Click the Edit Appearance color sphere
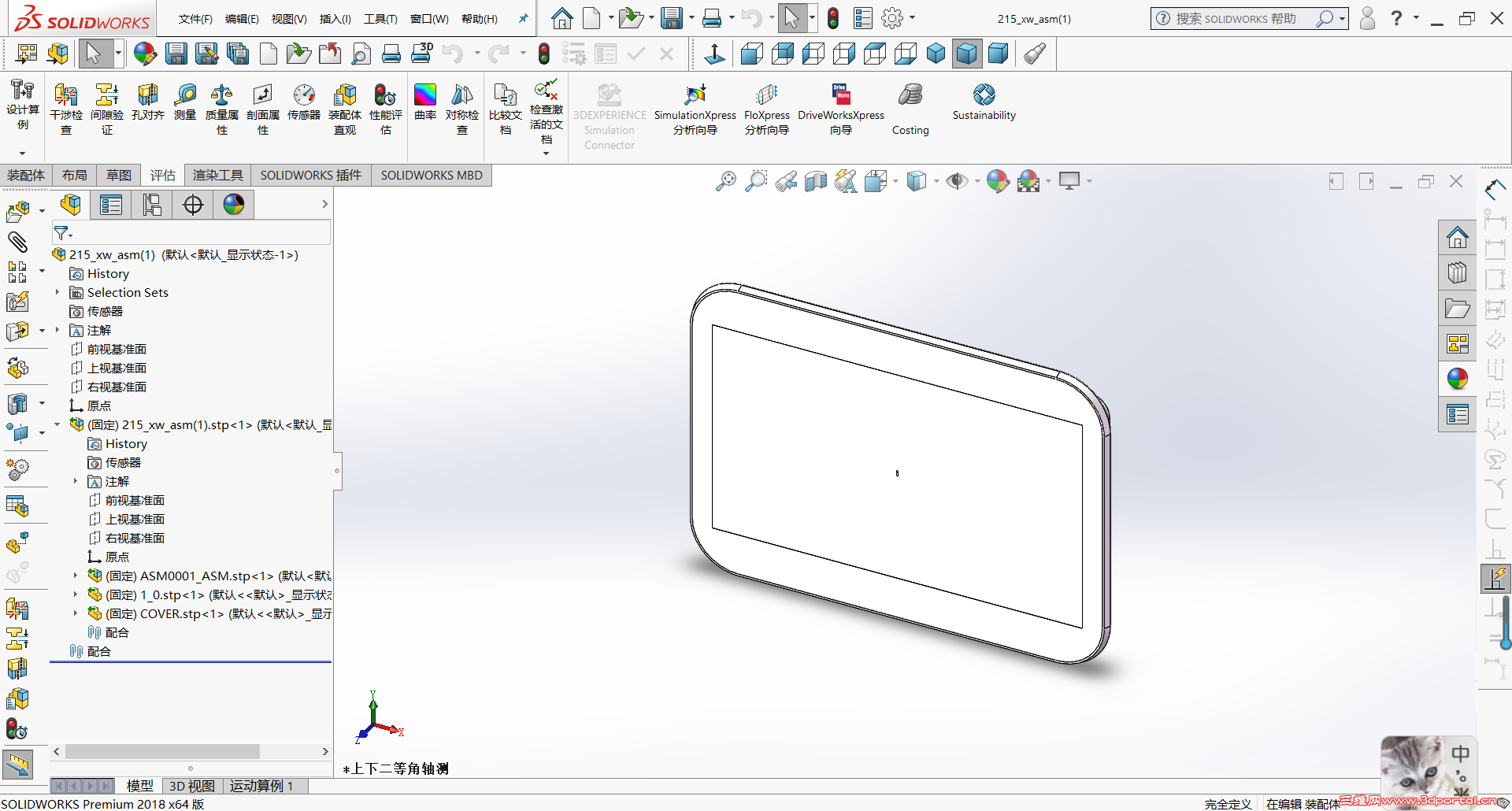 pyautogui.click(x=997, y=182)
